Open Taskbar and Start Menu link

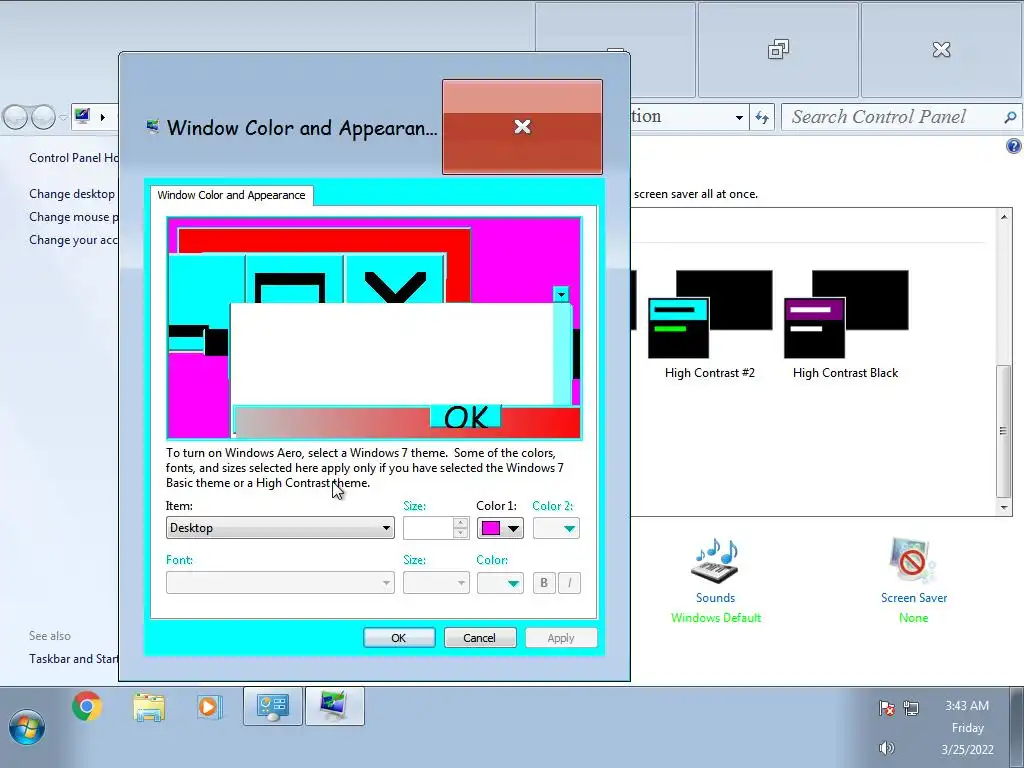74,658
